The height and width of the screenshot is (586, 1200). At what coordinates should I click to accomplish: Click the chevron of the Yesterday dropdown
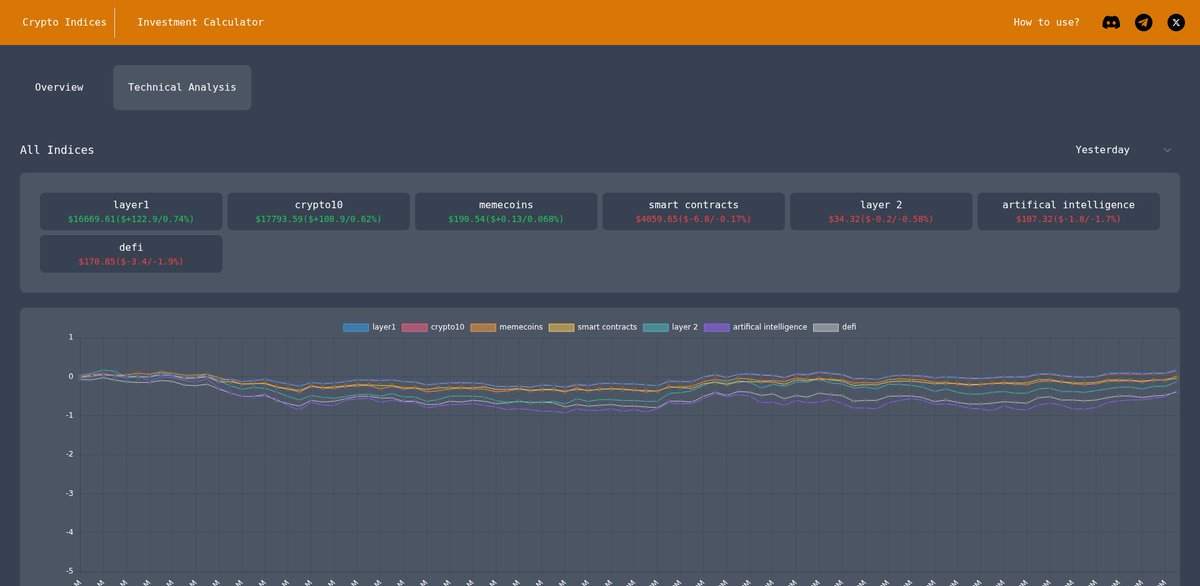coord(1167,150)
